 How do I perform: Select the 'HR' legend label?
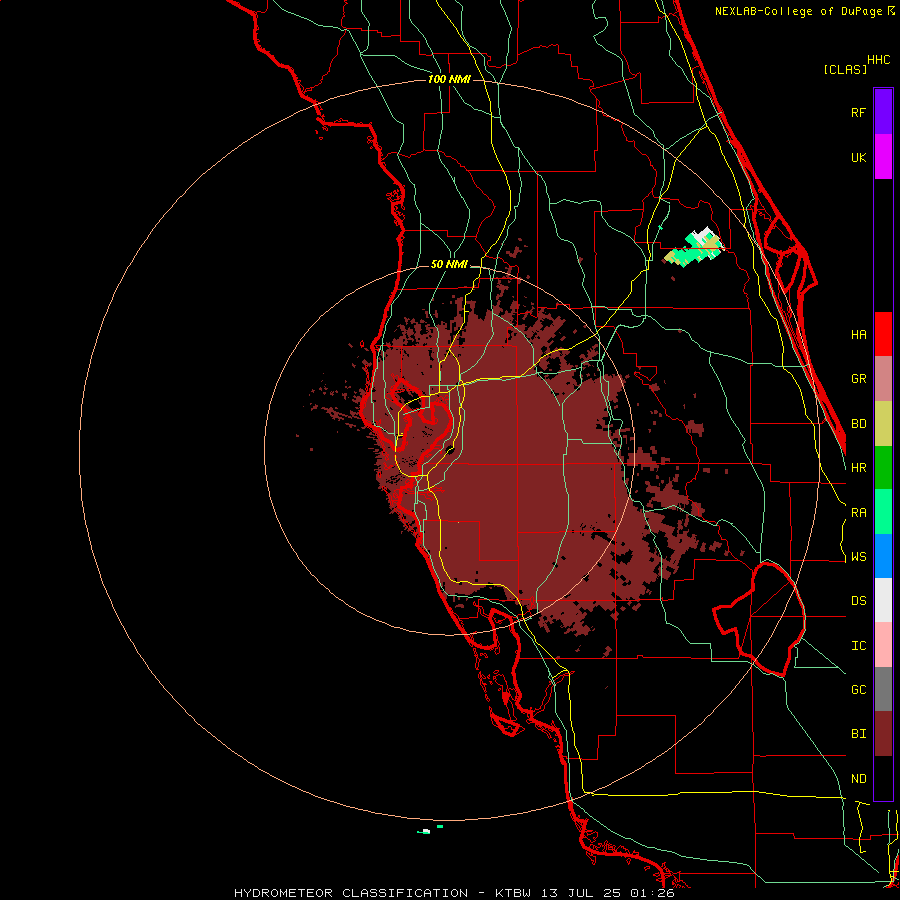tap(858, 468)
